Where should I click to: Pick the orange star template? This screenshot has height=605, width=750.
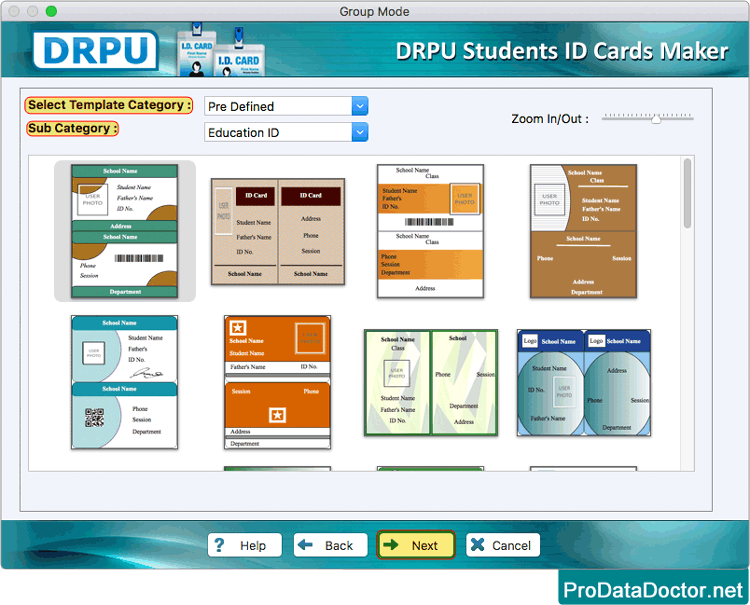point(277,382)
